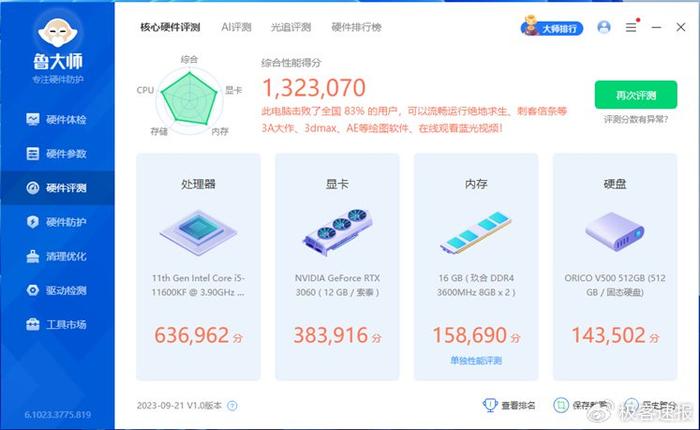The width and height of the screenshot is (700, 430).
Task: Click the 保存截图 screenshot icon
Action: pyautogui.click(x=561, y=405)
